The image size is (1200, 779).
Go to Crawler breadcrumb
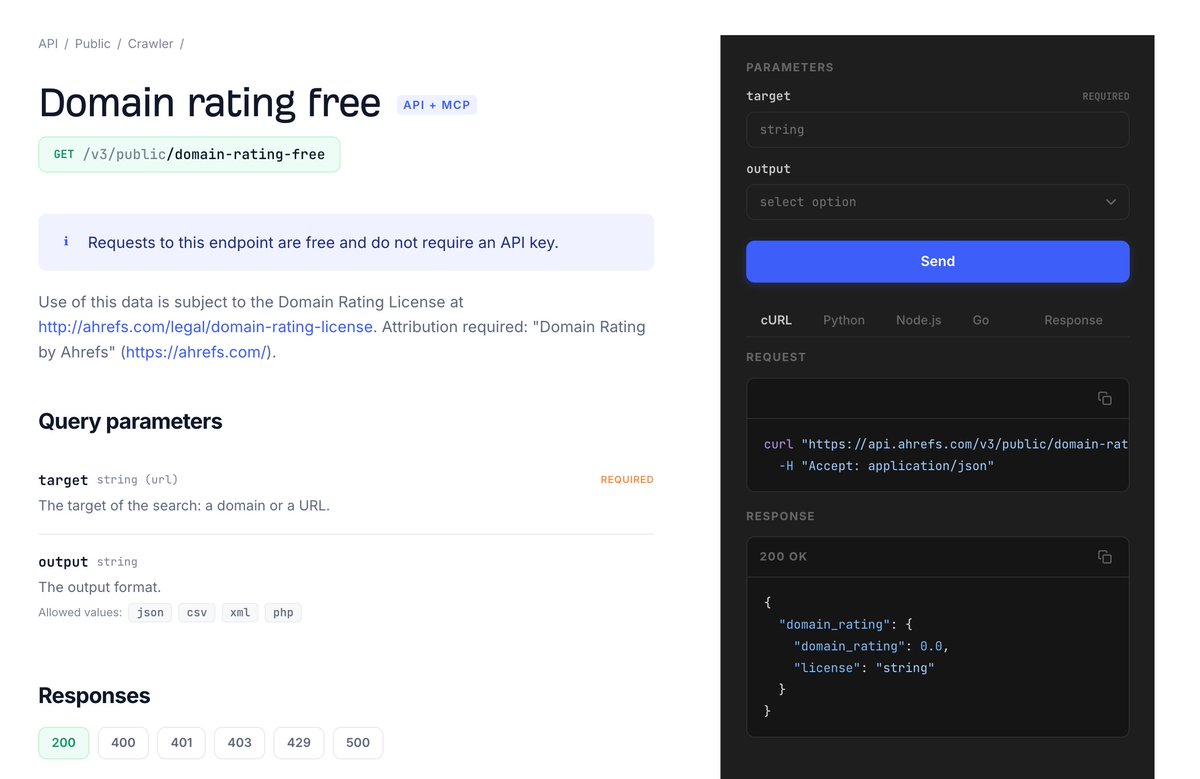tap(151, 44)
